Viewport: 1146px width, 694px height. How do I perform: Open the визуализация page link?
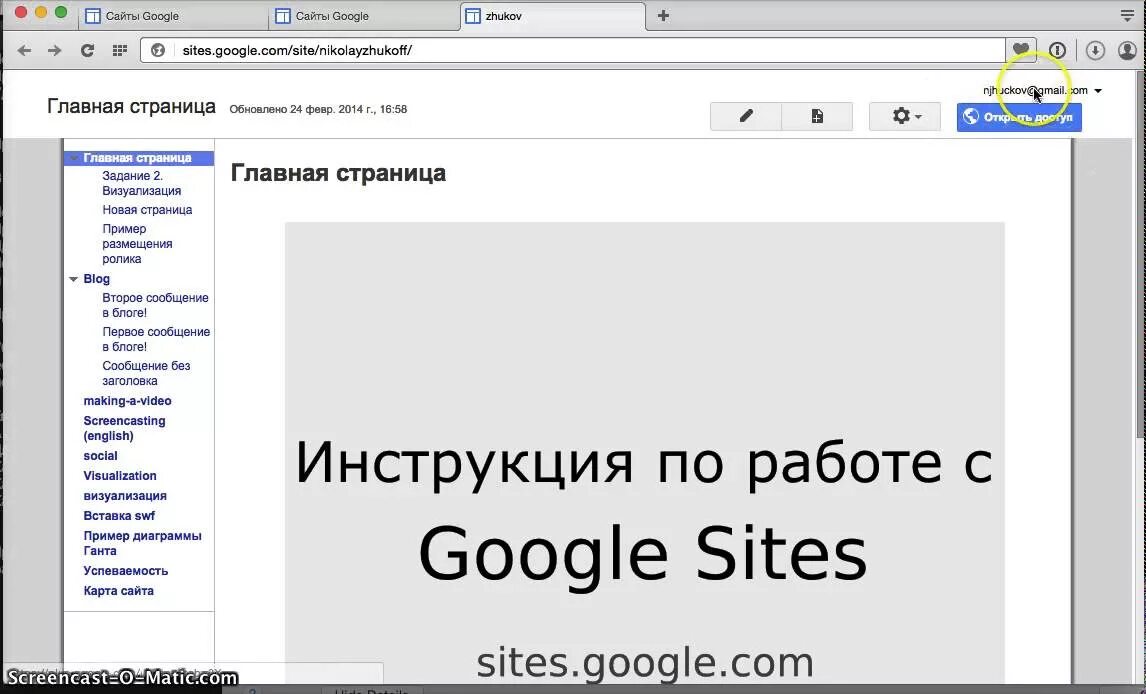(x=125, y=496)
